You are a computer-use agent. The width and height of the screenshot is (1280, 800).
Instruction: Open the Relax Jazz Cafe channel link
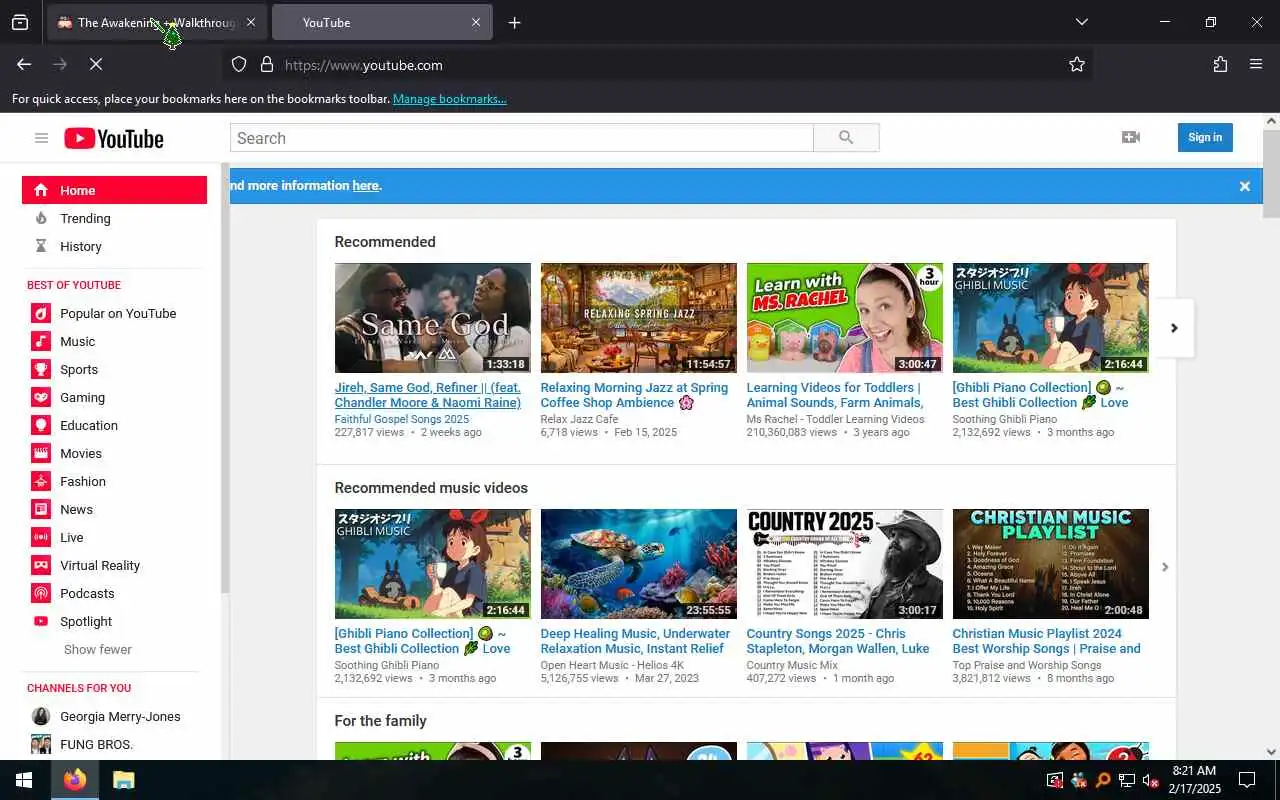pos(579,419)
